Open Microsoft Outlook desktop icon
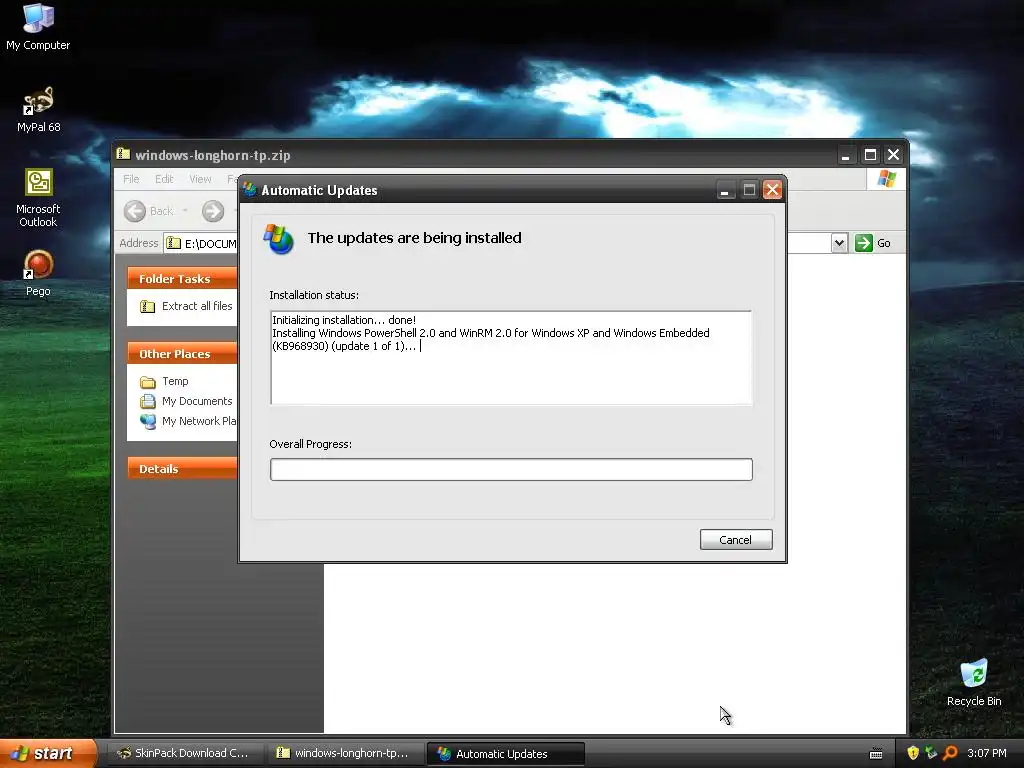This screenshot has height=768, width=1024. [38, 198]
